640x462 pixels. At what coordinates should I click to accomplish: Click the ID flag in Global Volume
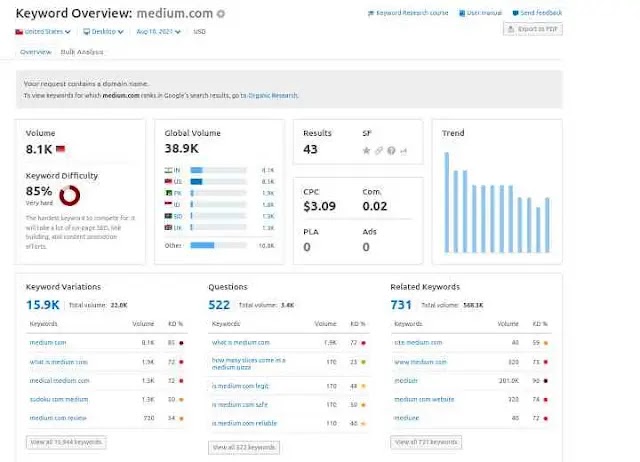(168, 204)
